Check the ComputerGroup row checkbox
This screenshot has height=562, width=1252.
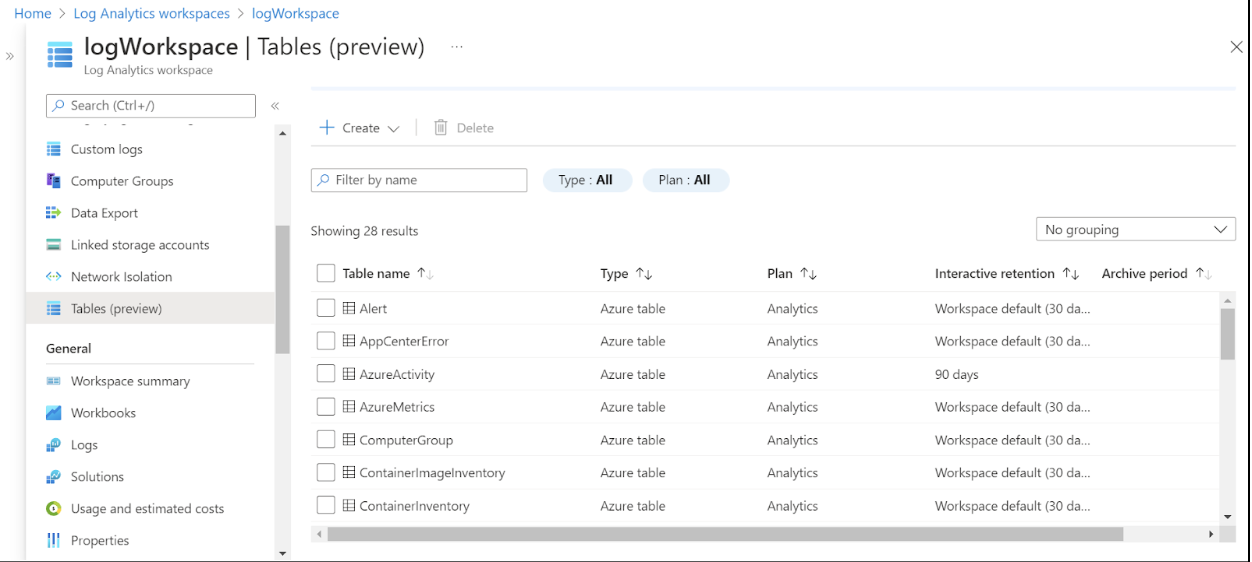(325, 440)
